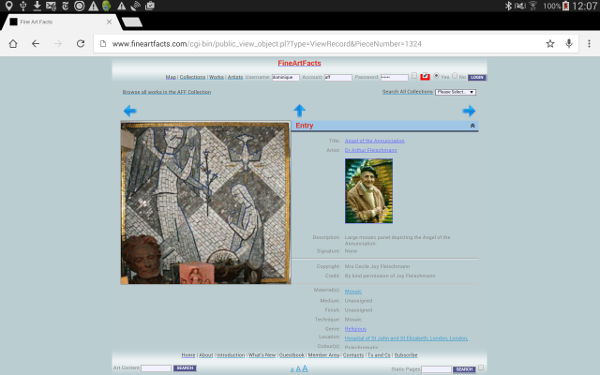Tap the microphone voice search icon
Viewport: 600px width, 375px height.
pyautogui.click(x=569, y=44)
